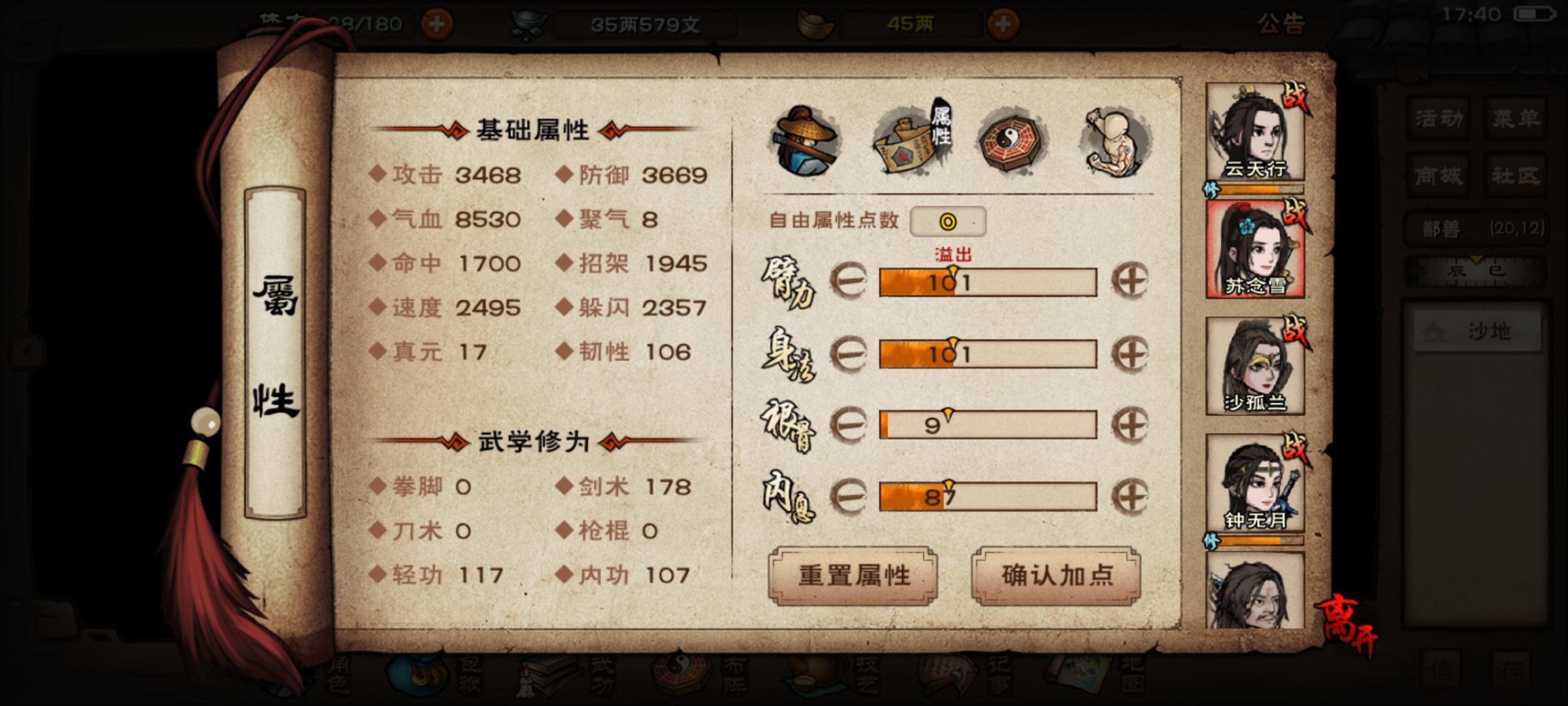Image resolution: width=1568 pixels, height=706 pixels.
Task: Add gold ingots with the plus icon
Action: (x=1003, y=24)
